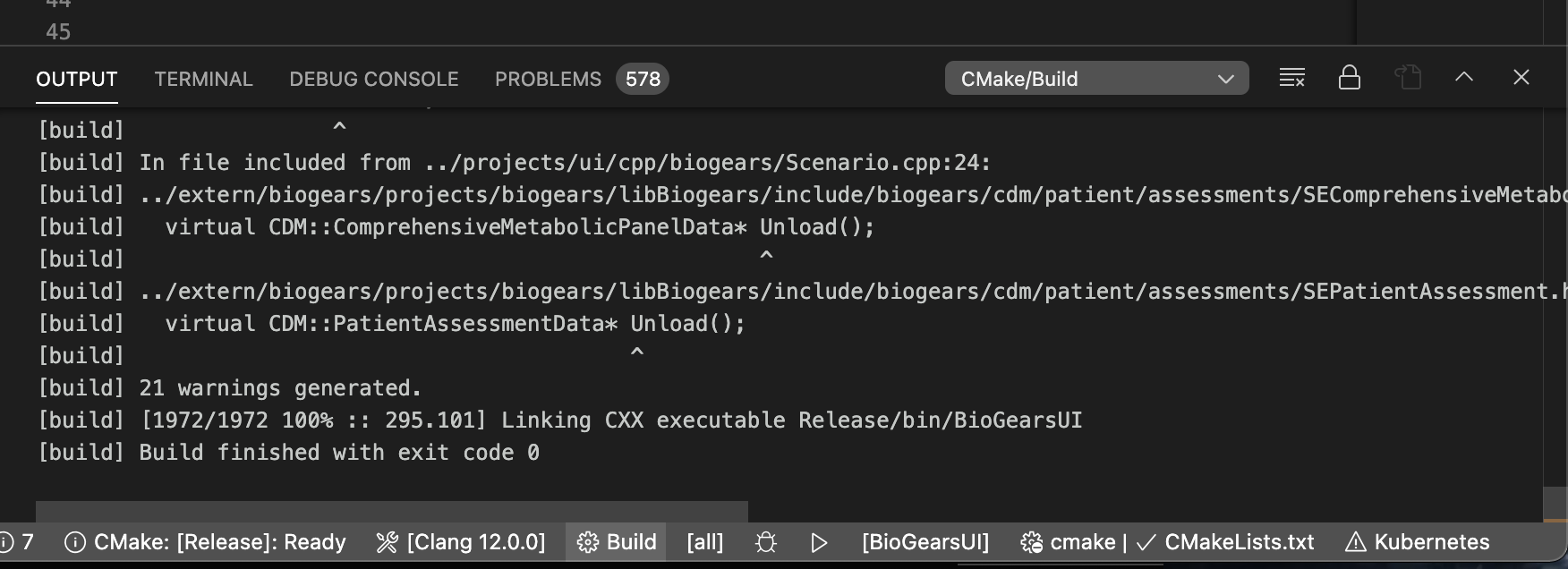Maximize the panel with the chevron-up icon

pyautogui.click(x=1464, y=77)
